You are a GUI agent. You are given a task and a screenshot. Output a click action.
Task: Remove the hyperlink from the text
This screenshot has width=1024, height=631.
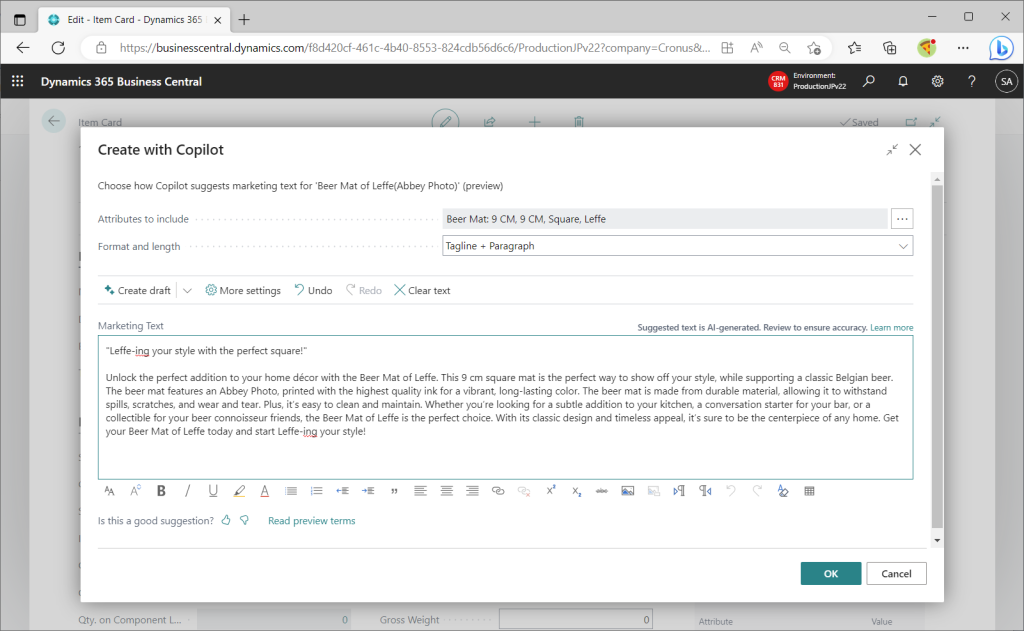524,491
